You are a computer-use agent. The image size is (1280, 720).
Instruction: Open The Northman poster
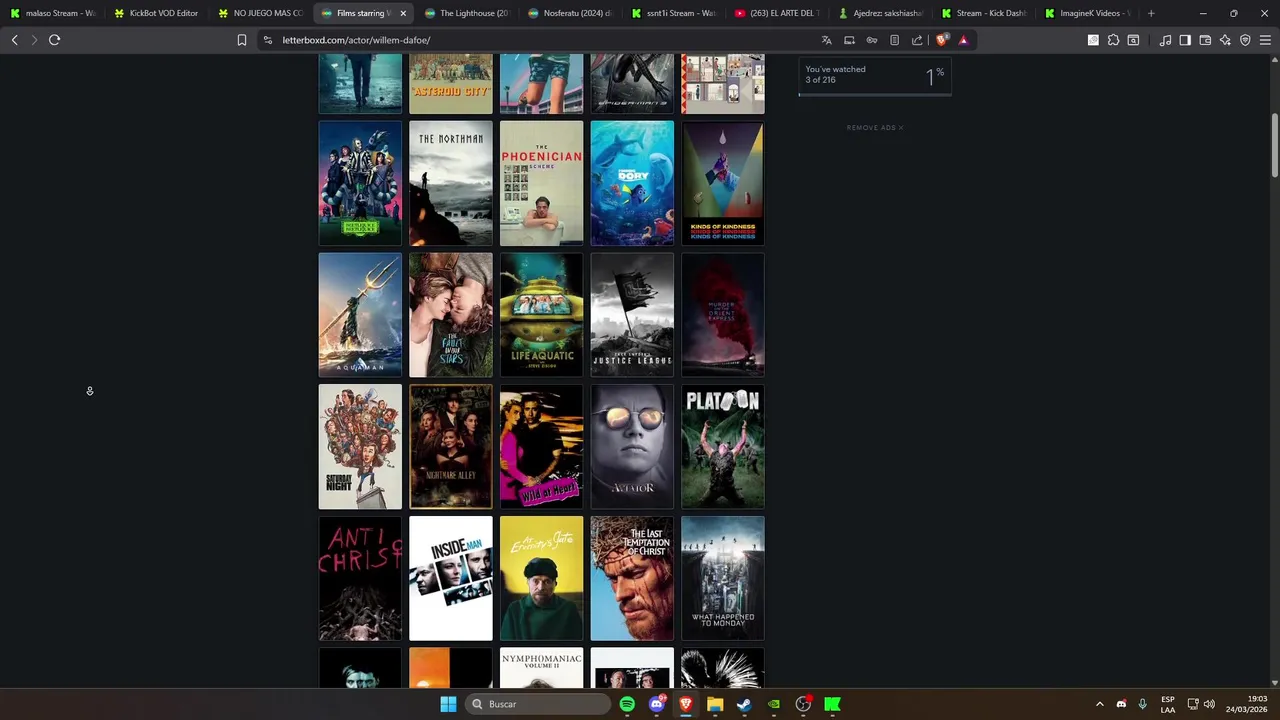point(451,183)
